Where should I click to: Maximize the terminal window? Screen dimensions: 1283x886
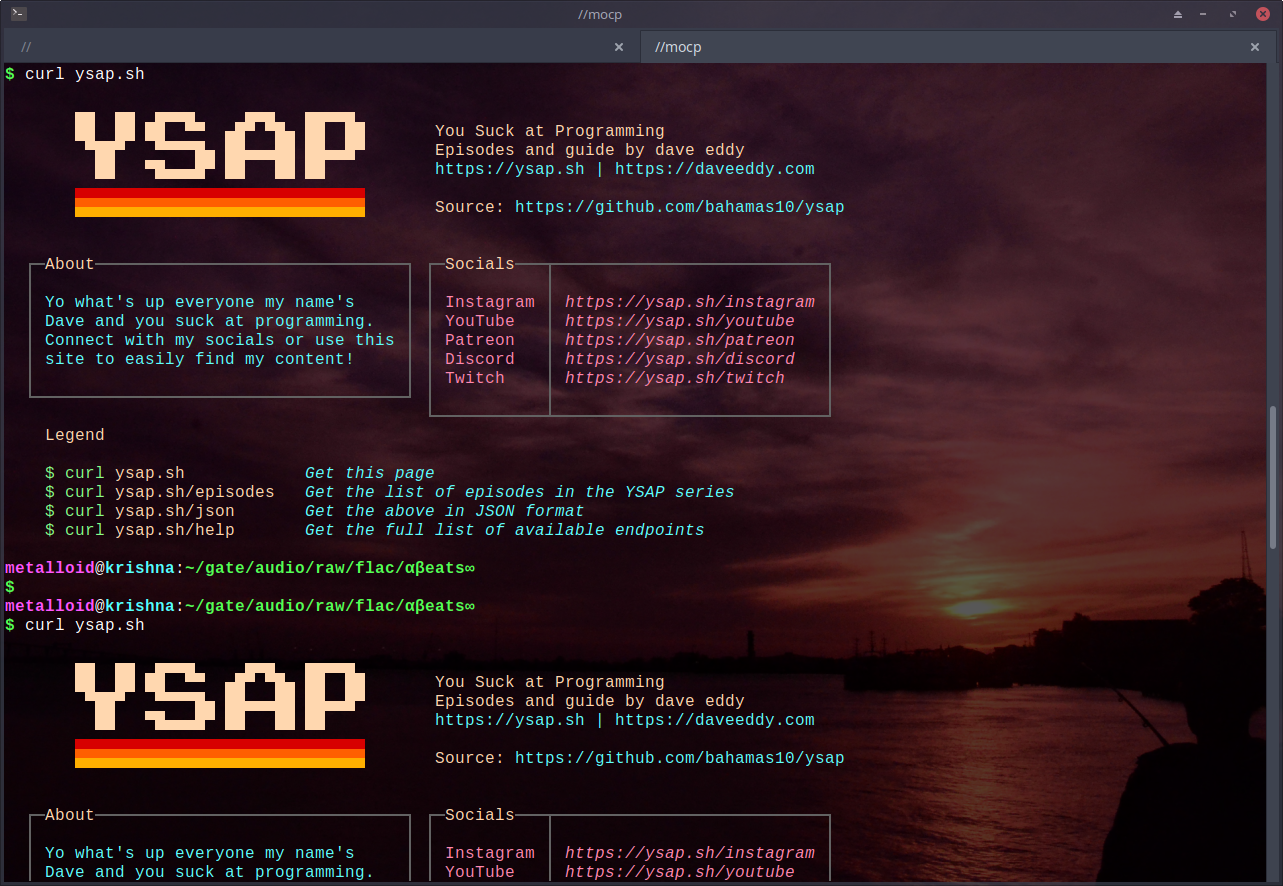(1233, 14)
